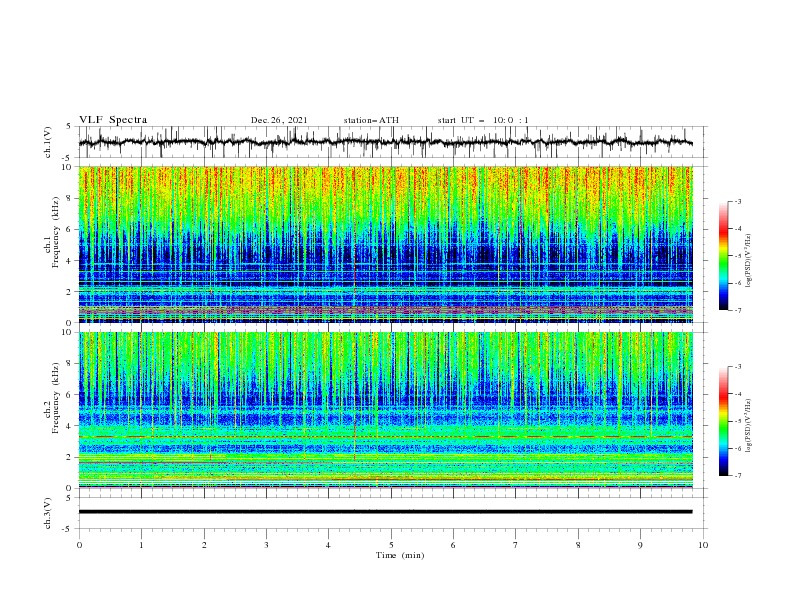Click the ch.2 PSD color scale bar
The width and height of the screenshot is (792, 612).
[724, 421]
